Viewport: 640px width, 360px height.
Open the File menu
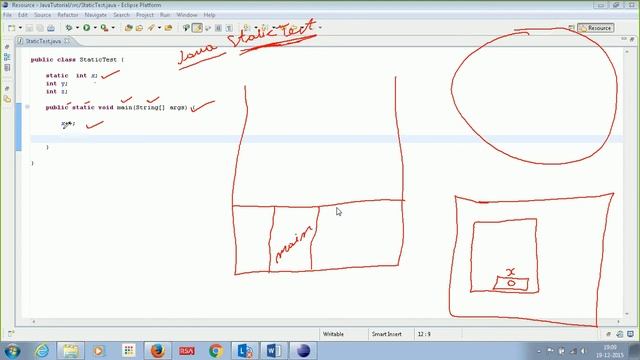click(x=7, y=15)
